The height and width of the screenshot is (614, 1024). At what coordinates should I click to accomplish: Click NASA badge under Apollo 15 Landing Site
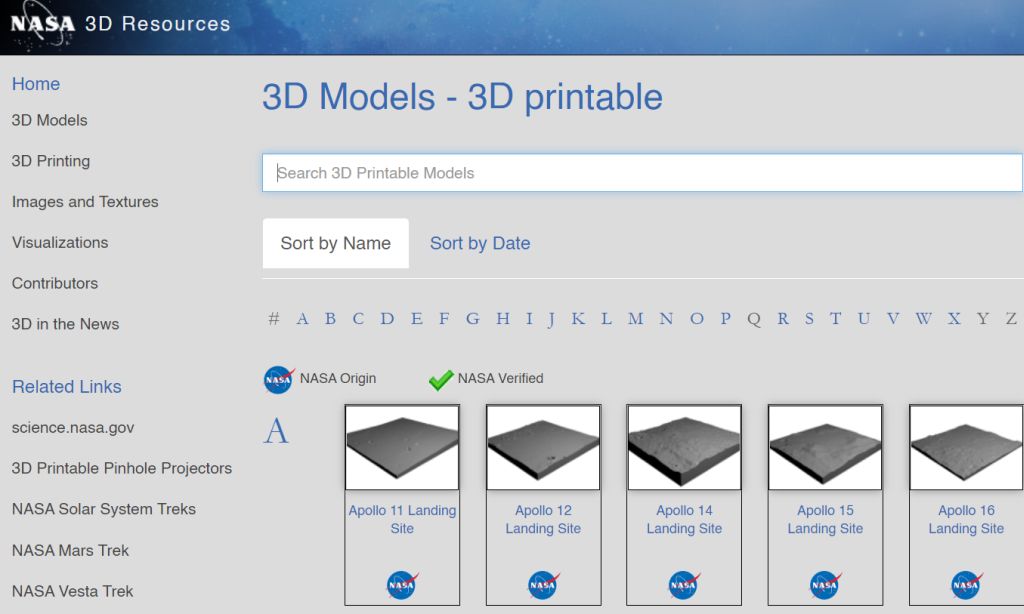(x=825, y=584)
